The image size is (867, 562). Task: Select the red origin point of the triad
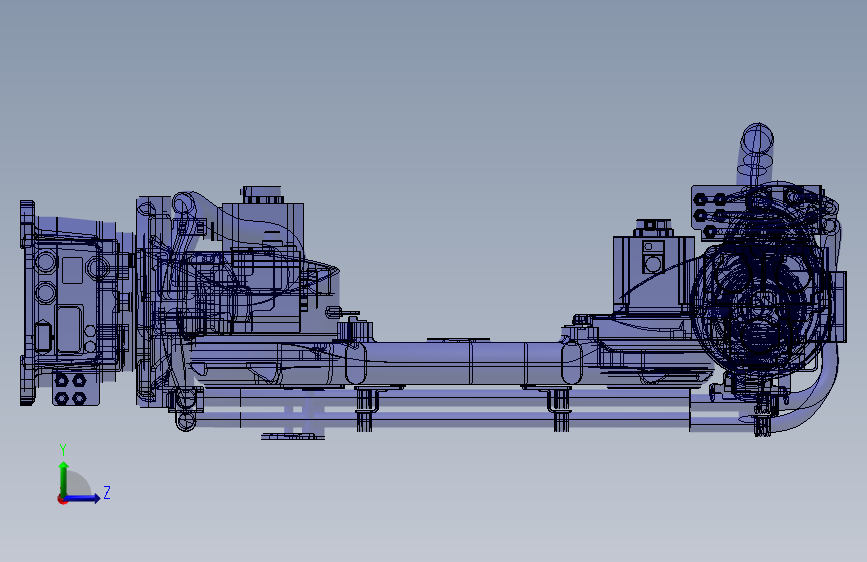62,499
